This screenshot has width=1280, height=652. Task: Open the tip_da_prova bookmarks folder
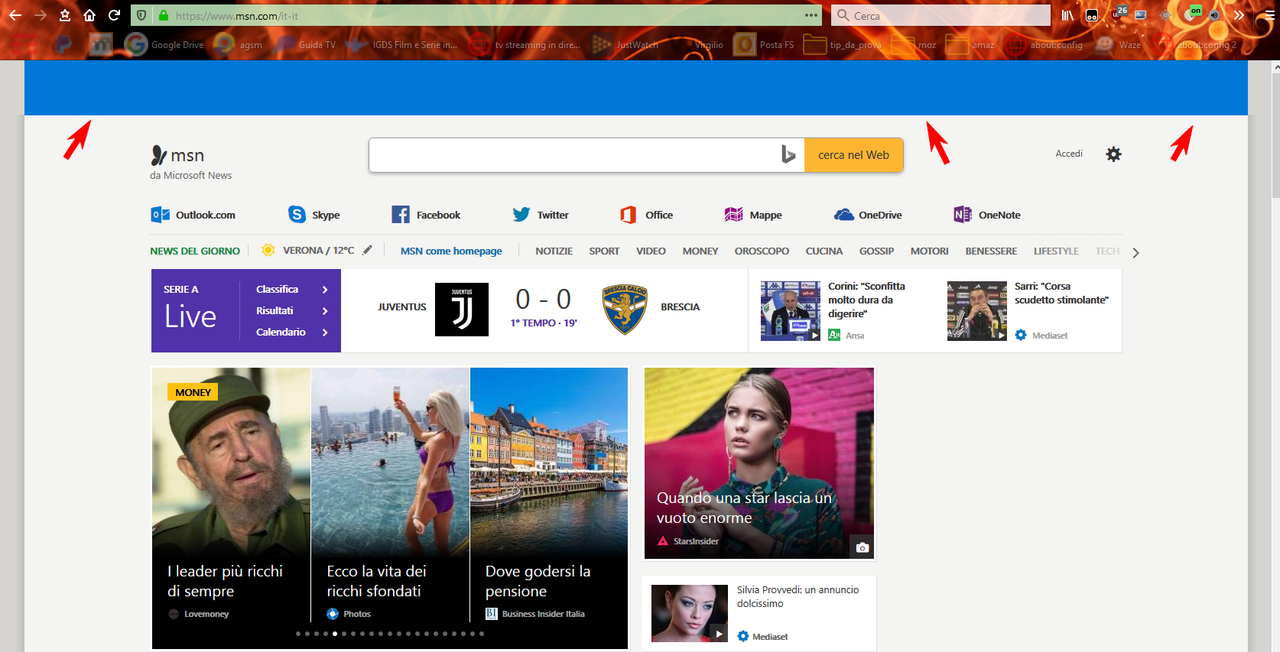pyautogui.click(x=843, y=44)
